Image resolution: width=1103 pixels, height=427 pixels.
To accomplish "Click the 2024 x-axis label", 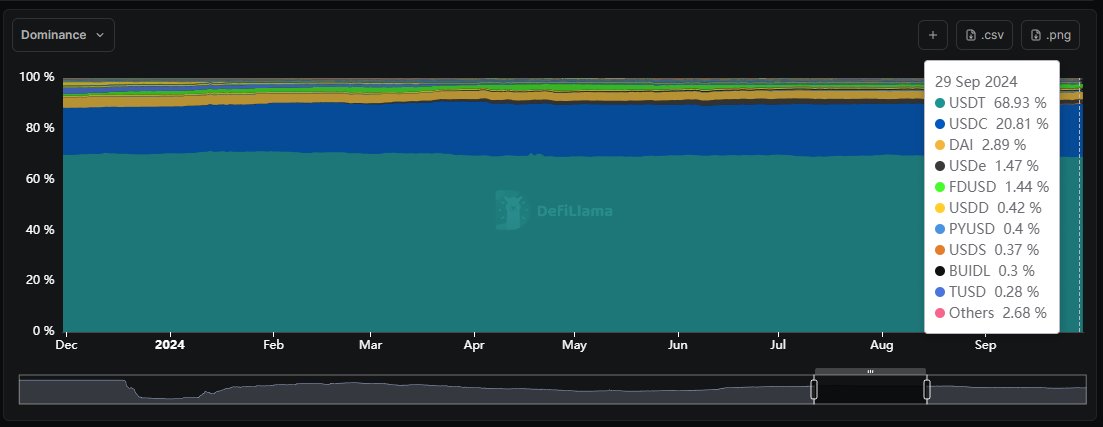I will tap(170, 345).
